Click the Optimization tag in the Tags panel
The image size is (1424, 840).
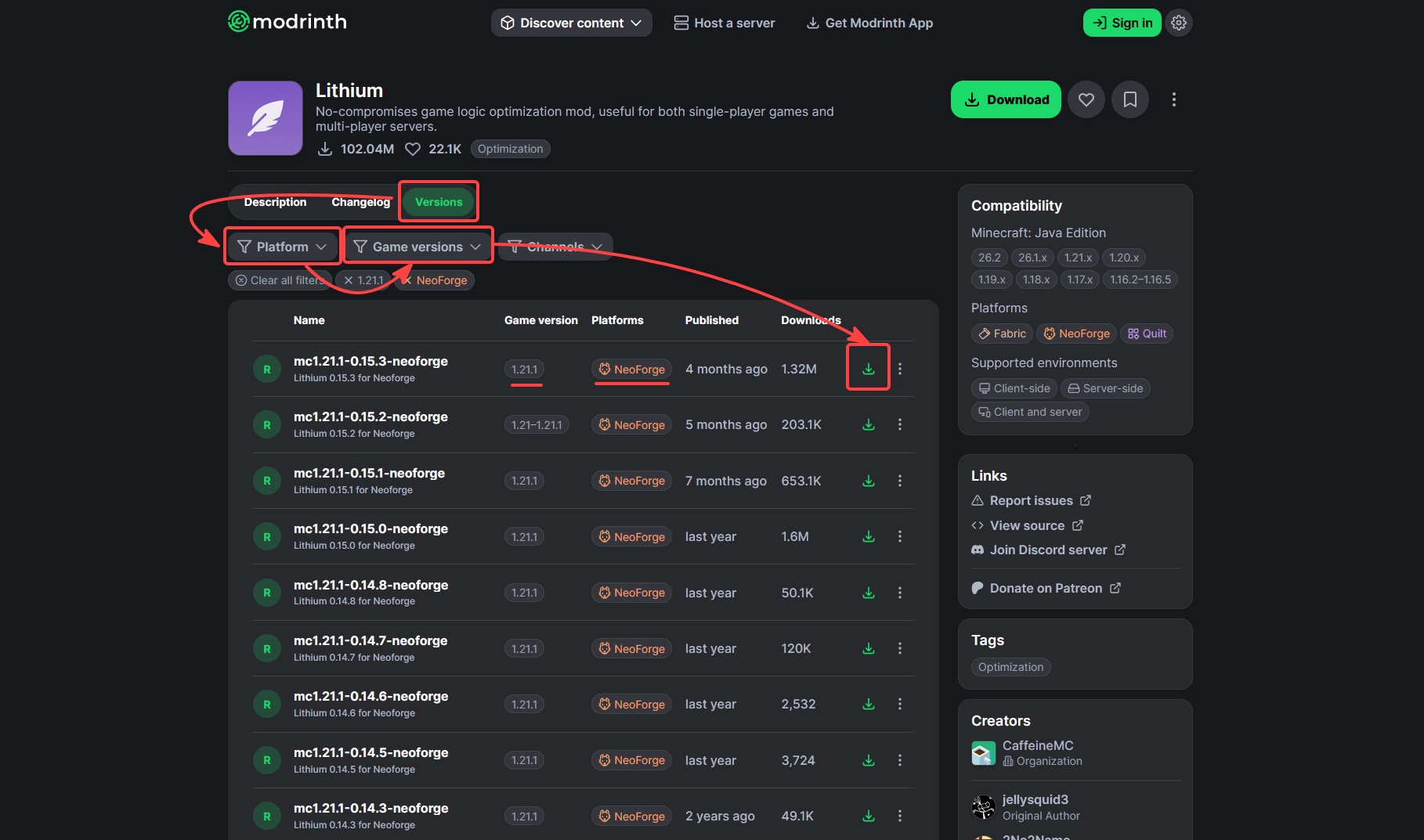(x=1010, y=667)
